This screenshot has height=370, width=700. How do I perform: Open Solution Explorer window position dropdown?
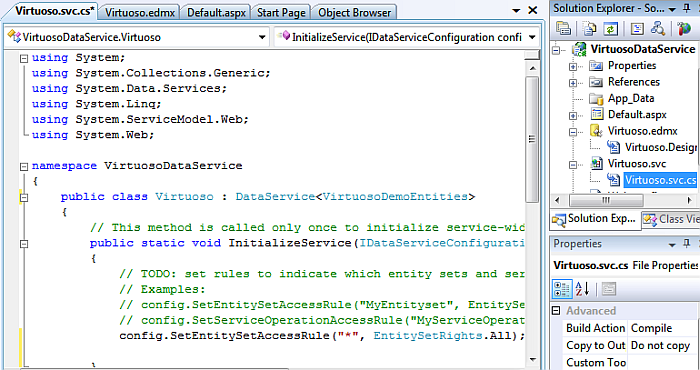tap(672, 8)
